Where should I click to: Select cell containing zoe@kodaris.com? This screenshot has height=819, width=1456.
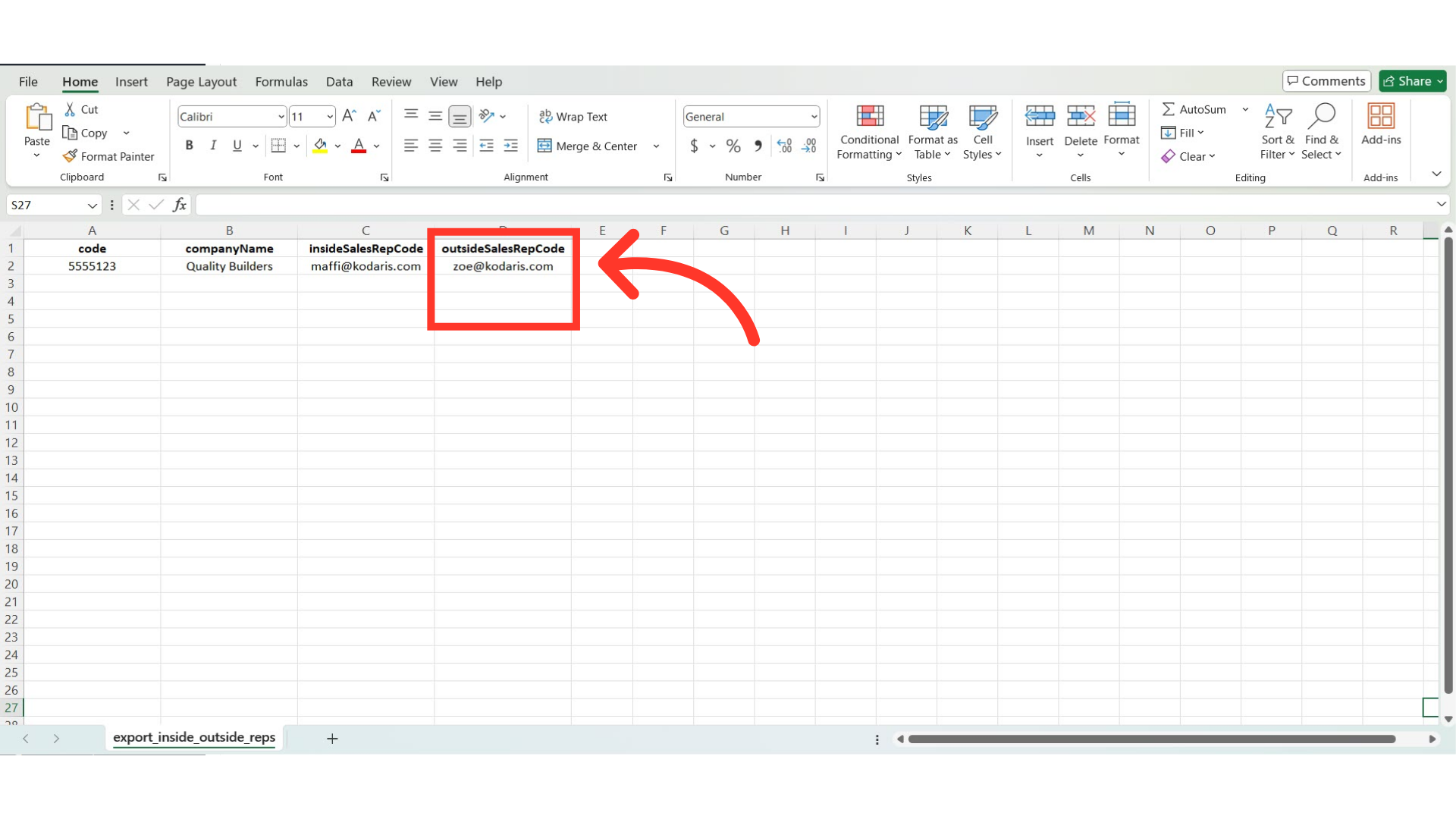(503, 266)
